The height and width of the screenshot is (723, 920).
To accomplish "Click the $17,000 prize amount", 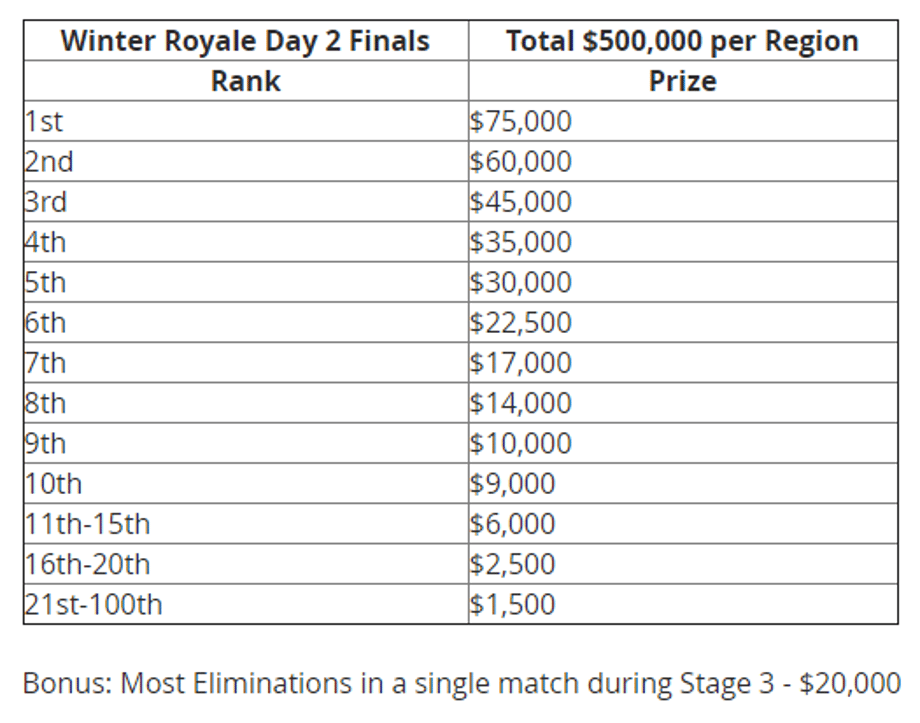I will (x=520, y=363).
